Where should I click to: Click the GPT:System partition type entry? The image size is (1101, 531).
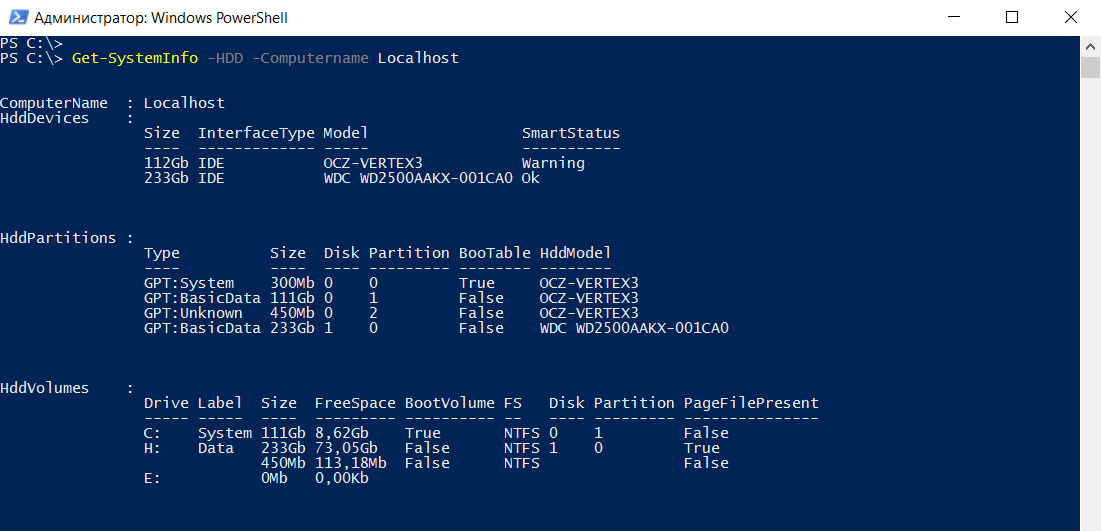[x=189, y=283]
